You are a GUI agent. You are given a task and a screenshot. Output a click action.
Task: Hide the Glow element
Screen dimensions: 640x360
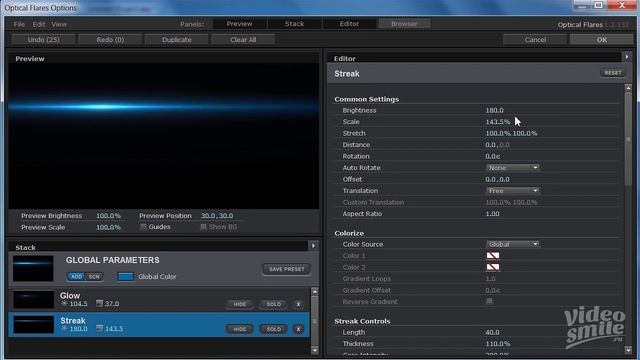[x=240, y=304]
